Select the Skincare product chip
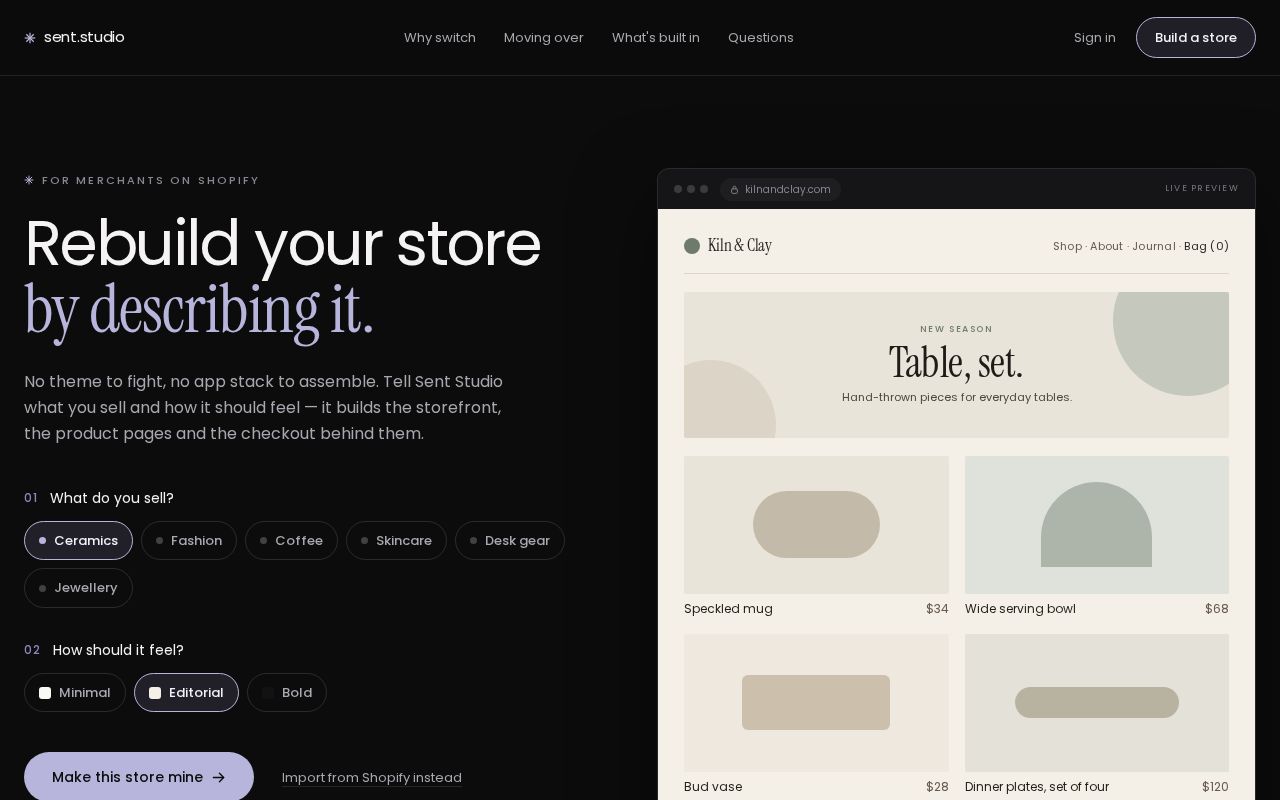 click(x=396, y=541)
